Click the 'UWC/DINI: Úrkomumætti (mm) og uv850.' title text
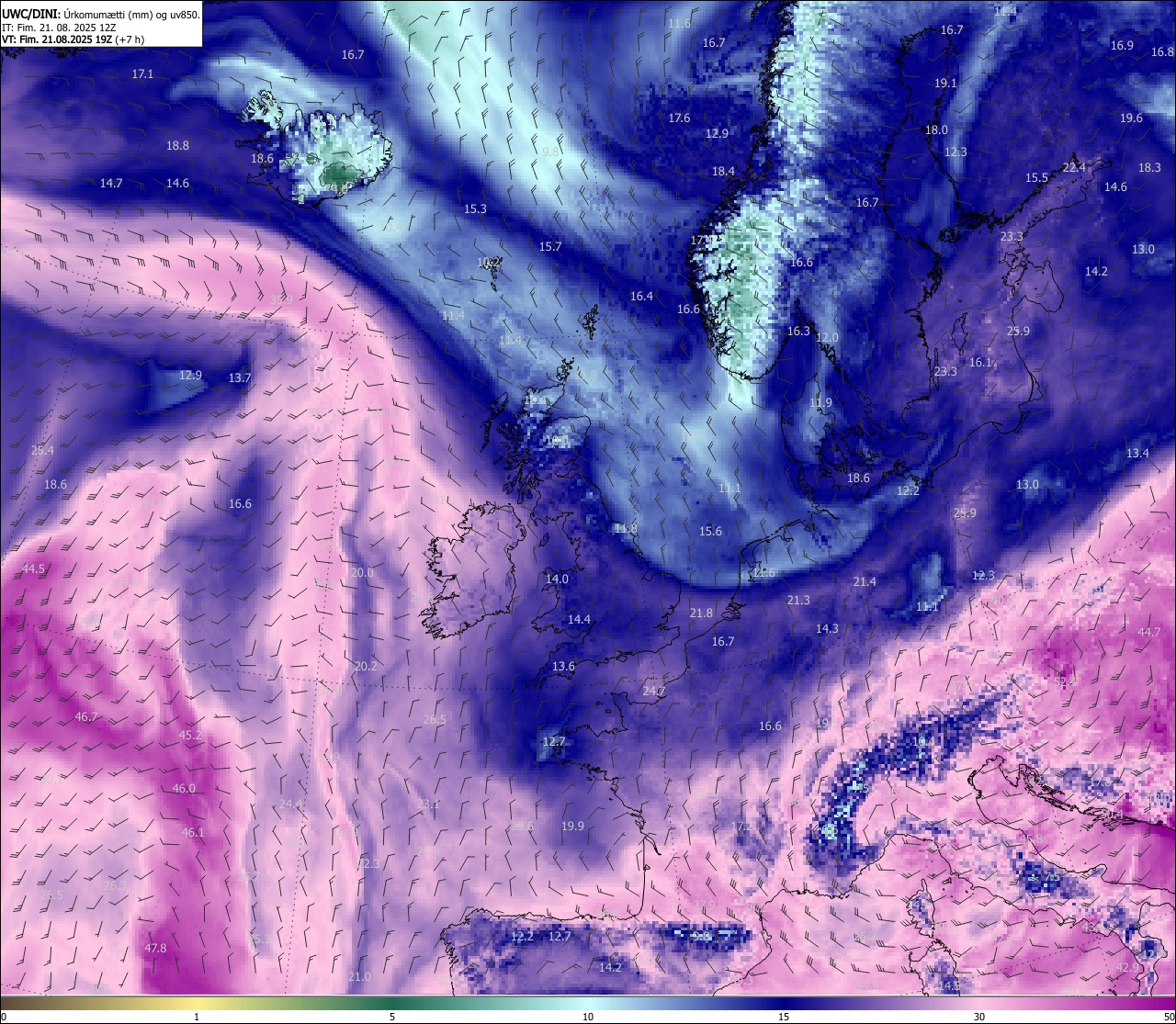1176x1024 pixels. point(101,14)
